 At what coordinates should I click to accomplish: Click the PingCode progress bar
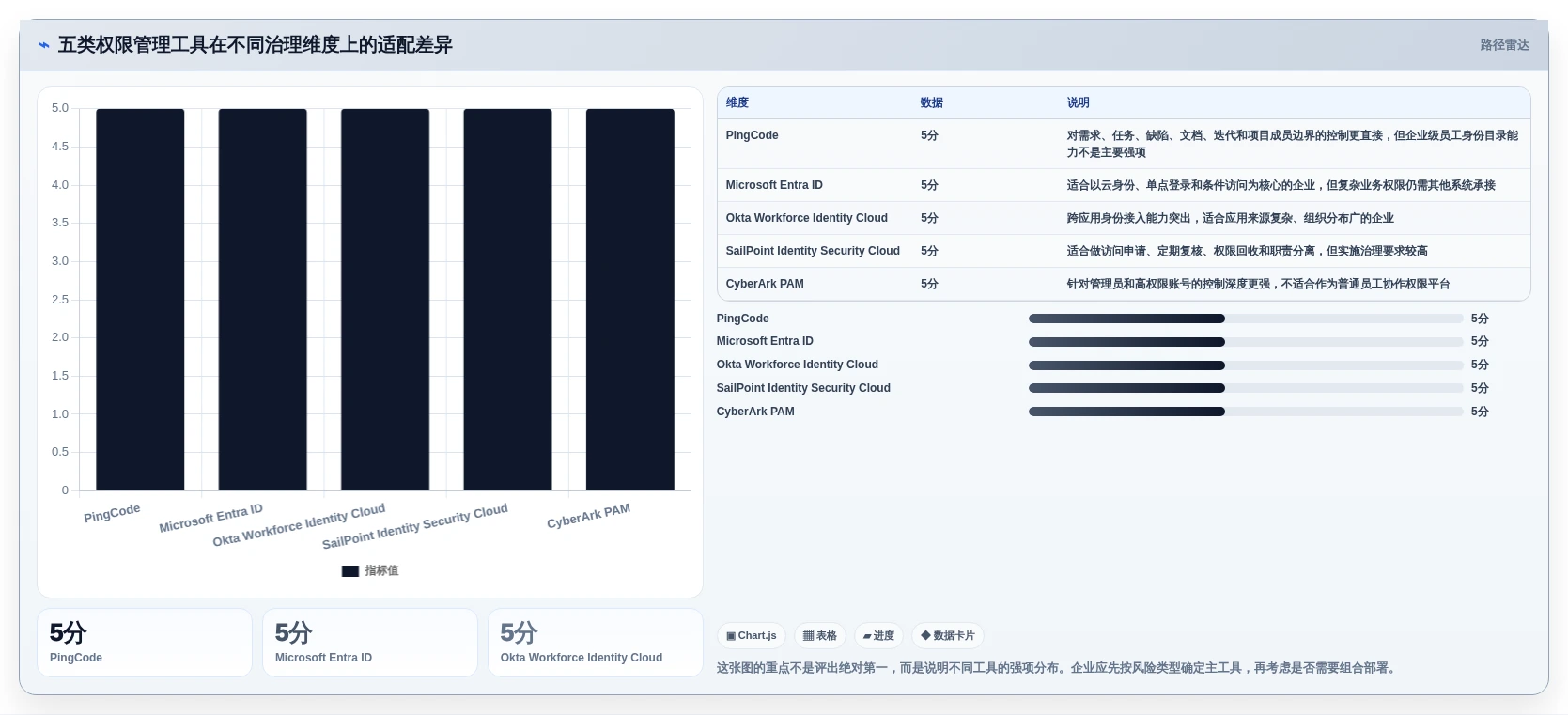pos(1246,319)
